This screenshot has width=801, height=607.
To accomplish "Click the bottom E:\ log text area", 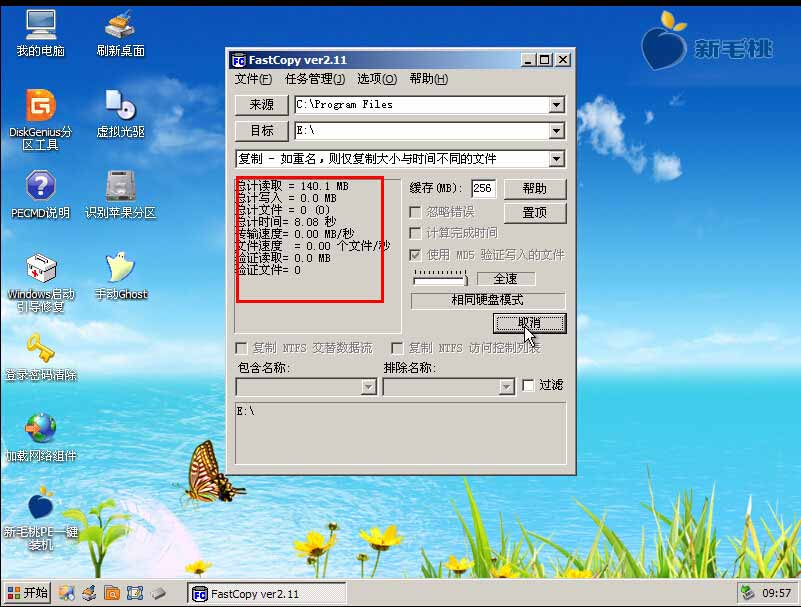I will pos(400,433).
